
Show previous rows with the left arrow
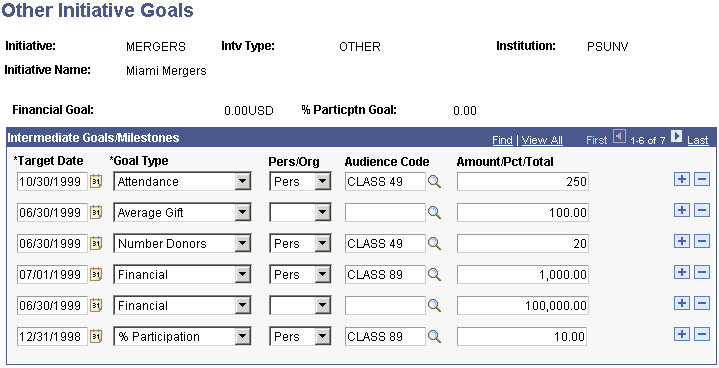tap(619, 137)
